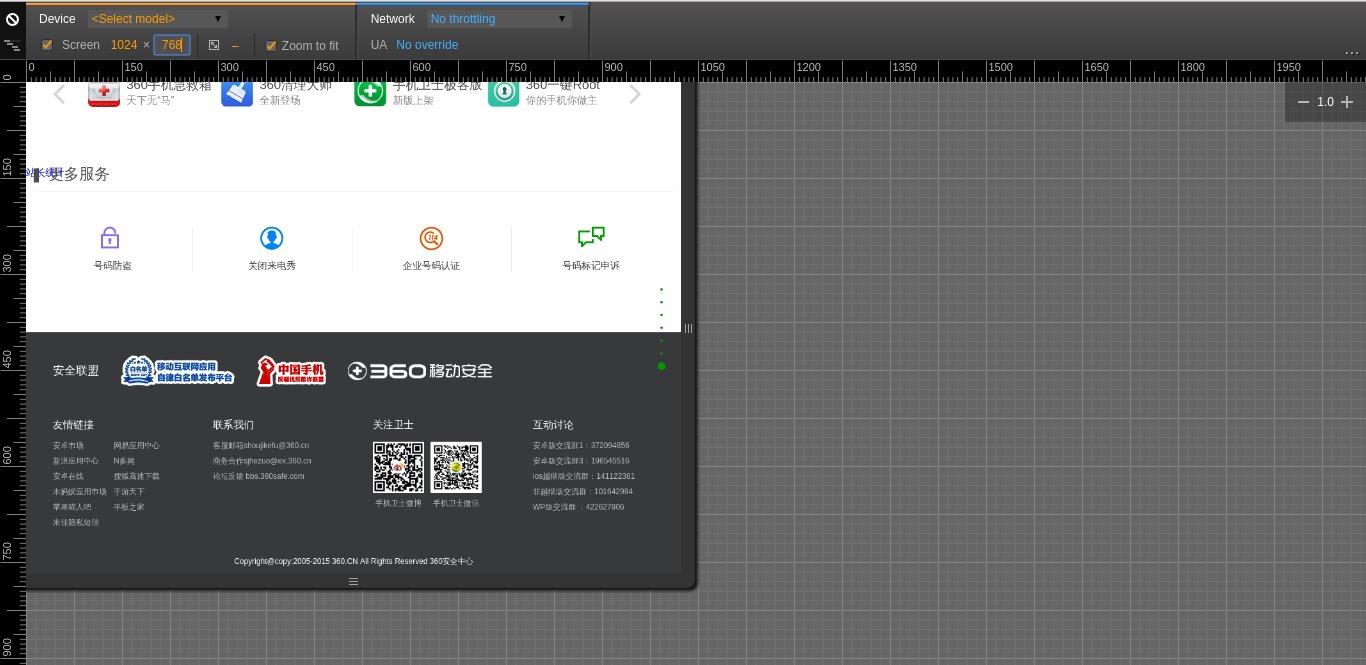
Task: Click the customer service email shoujikefu@360.cn
Action: click(x=276, y=446)
